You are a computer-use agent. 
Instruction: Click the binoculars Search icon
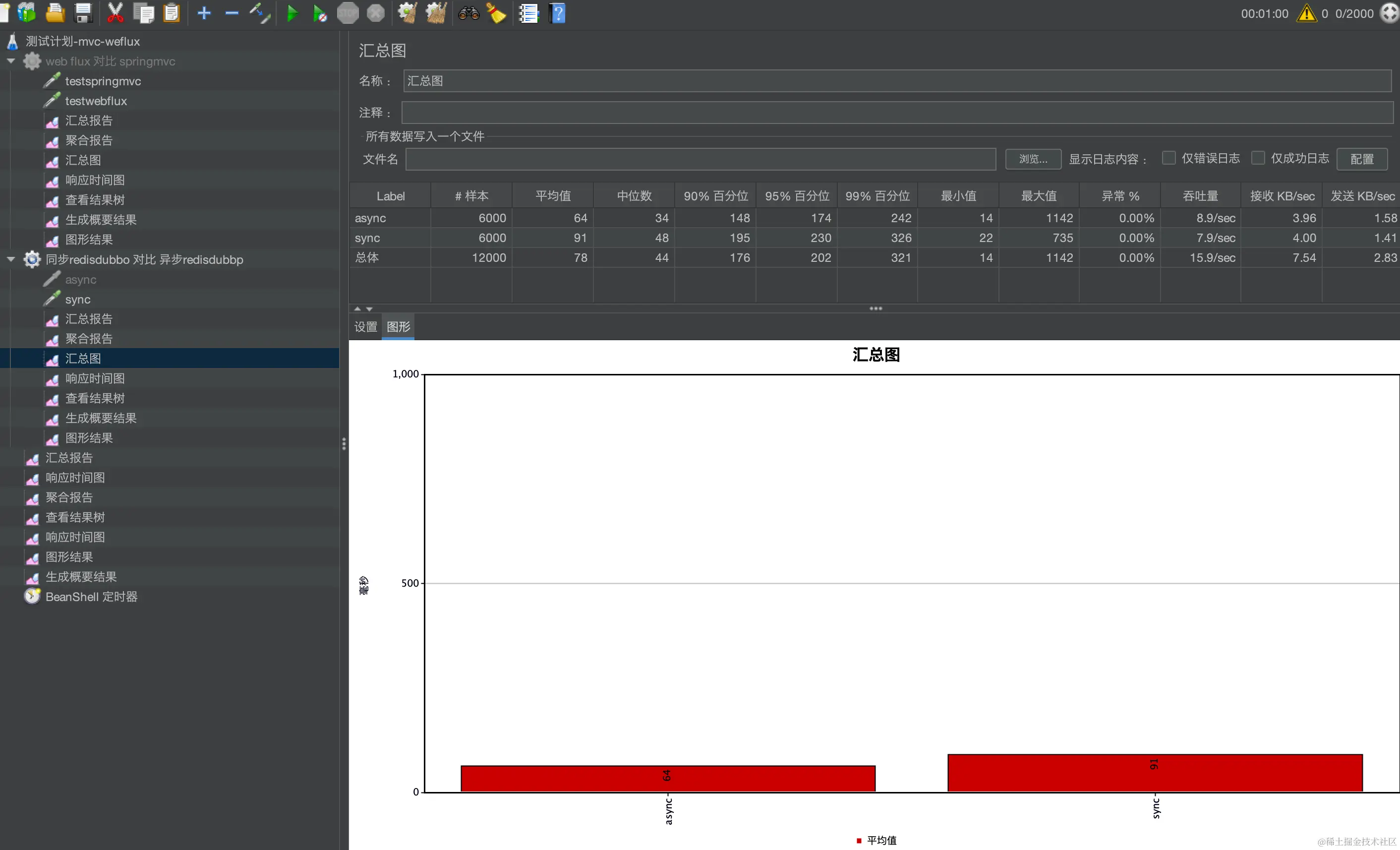(x=469, y=13)
